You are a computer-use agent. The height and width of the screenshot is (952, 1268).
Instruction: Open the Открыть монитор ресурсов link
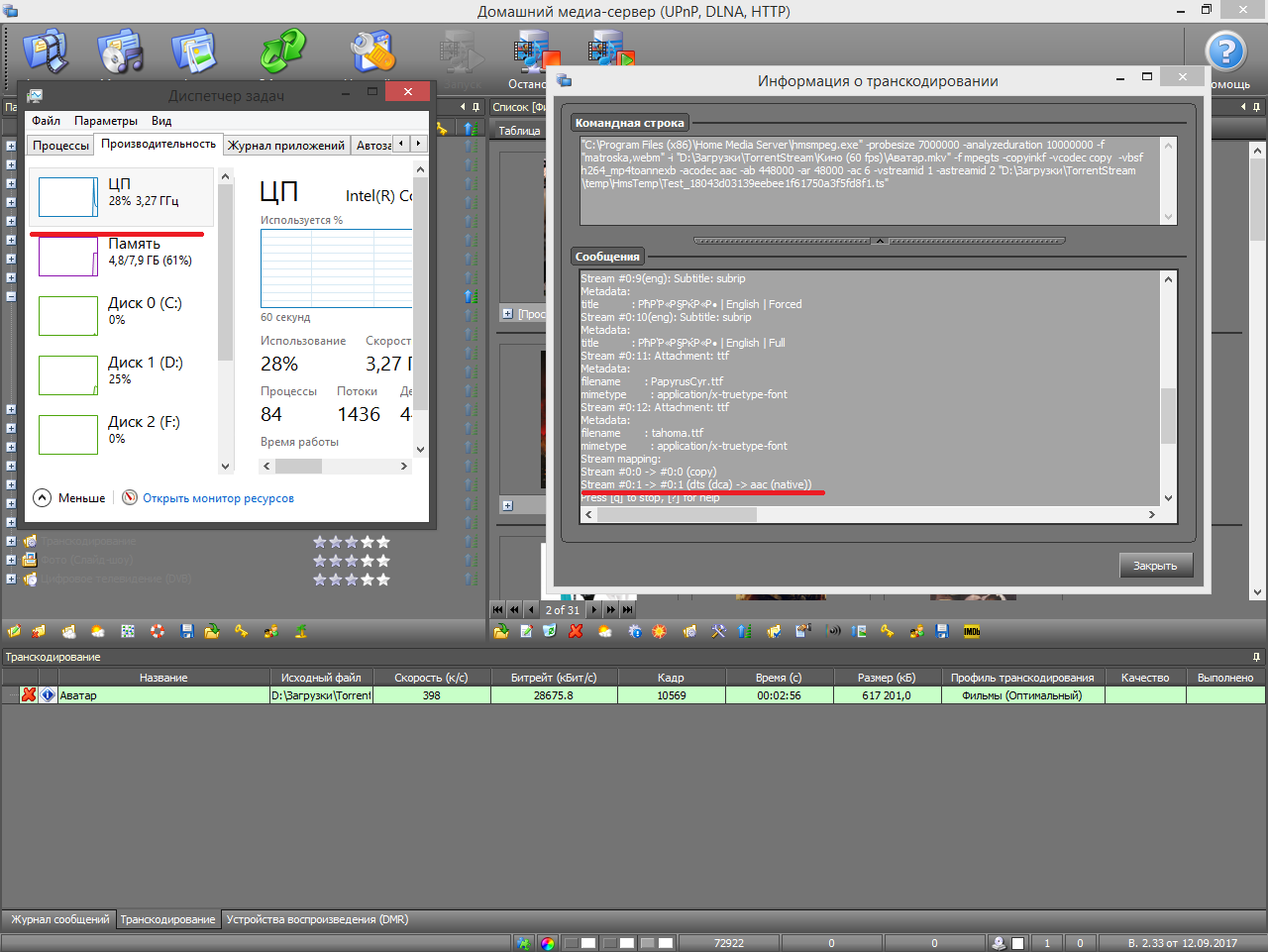tap(218, 498)
